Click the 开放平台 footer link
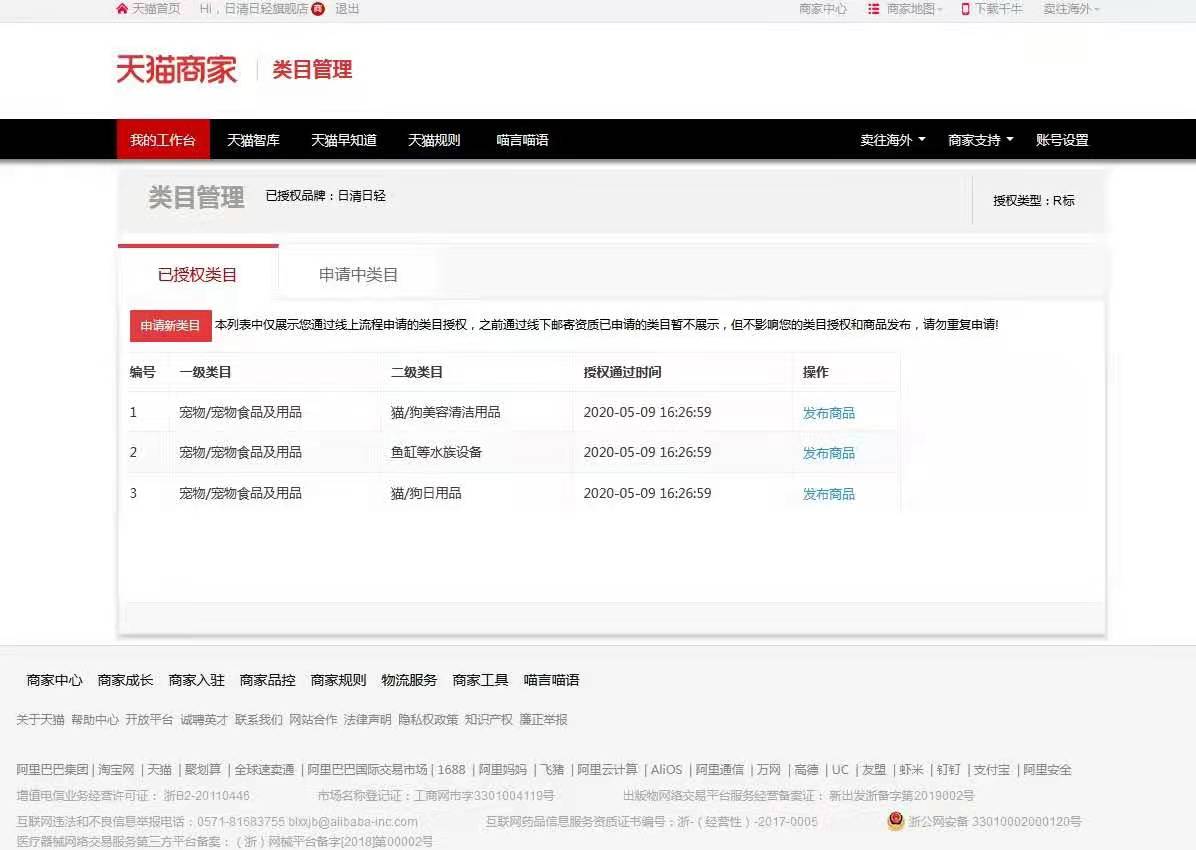This screenshot has width=1196, height=850. (150, 720)
